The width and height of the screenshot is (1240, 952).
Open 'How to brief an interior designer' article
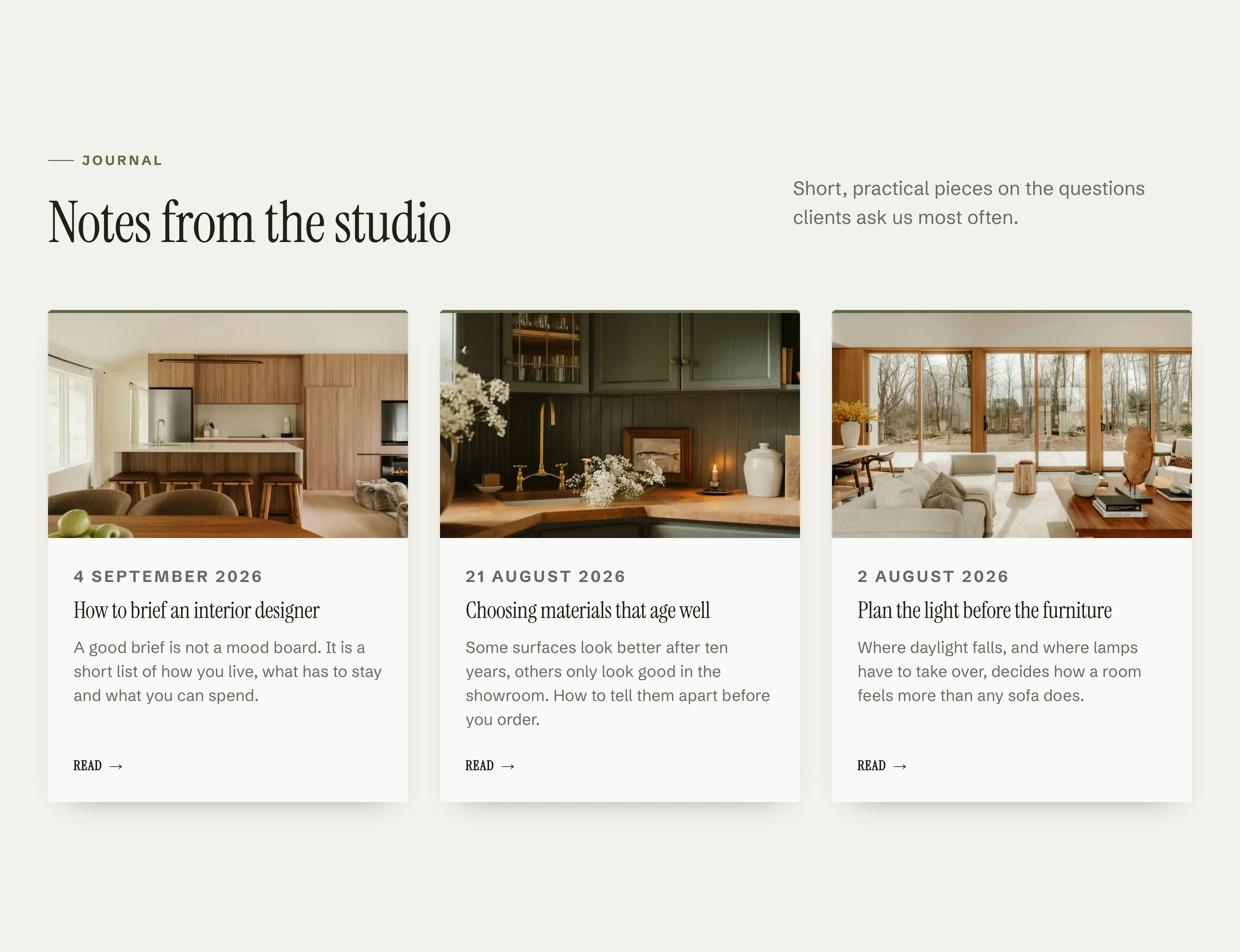pos(197,611)
